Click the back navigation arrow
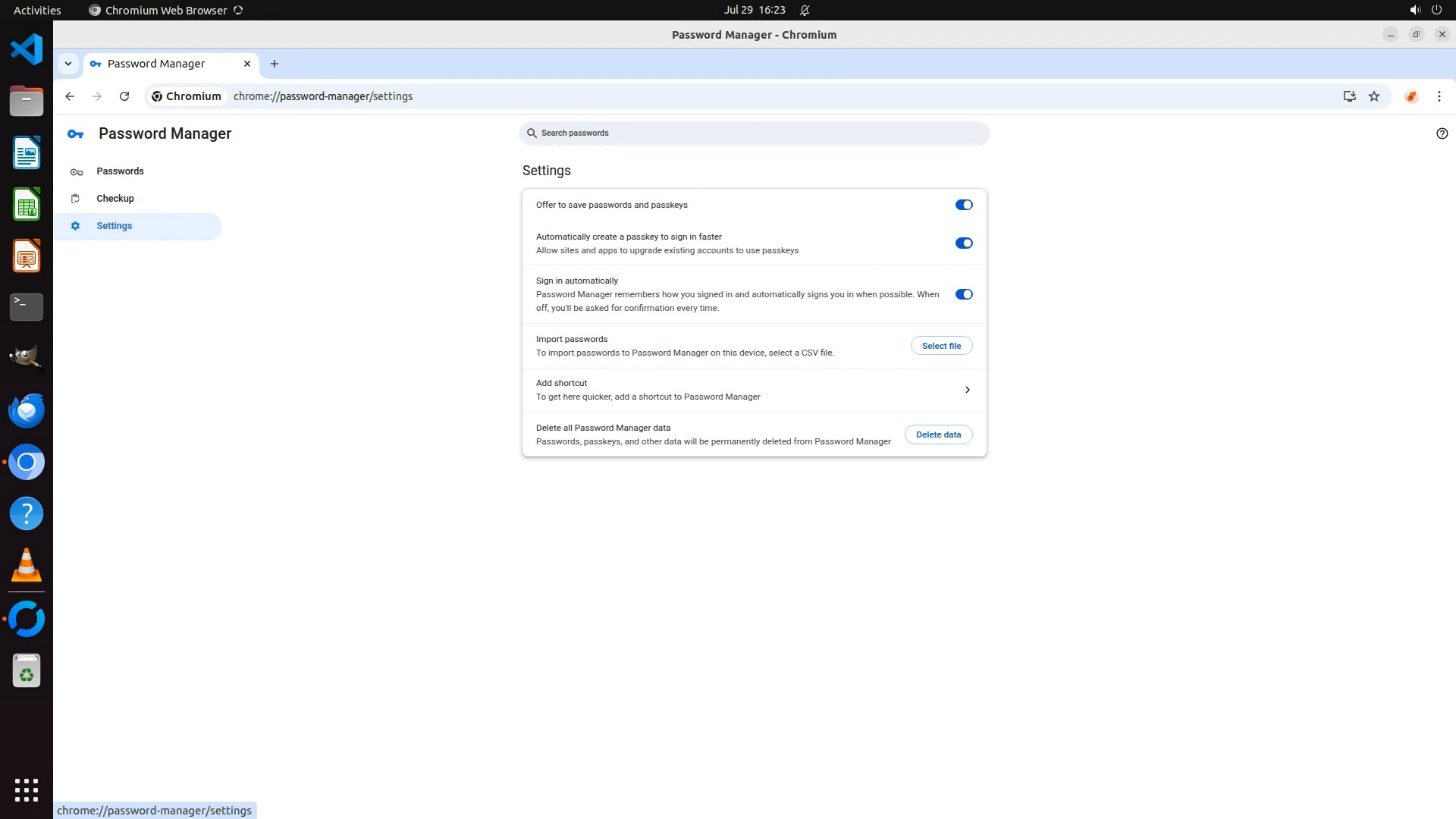This screenshot has height=819, width=1456. coord(70,96)
